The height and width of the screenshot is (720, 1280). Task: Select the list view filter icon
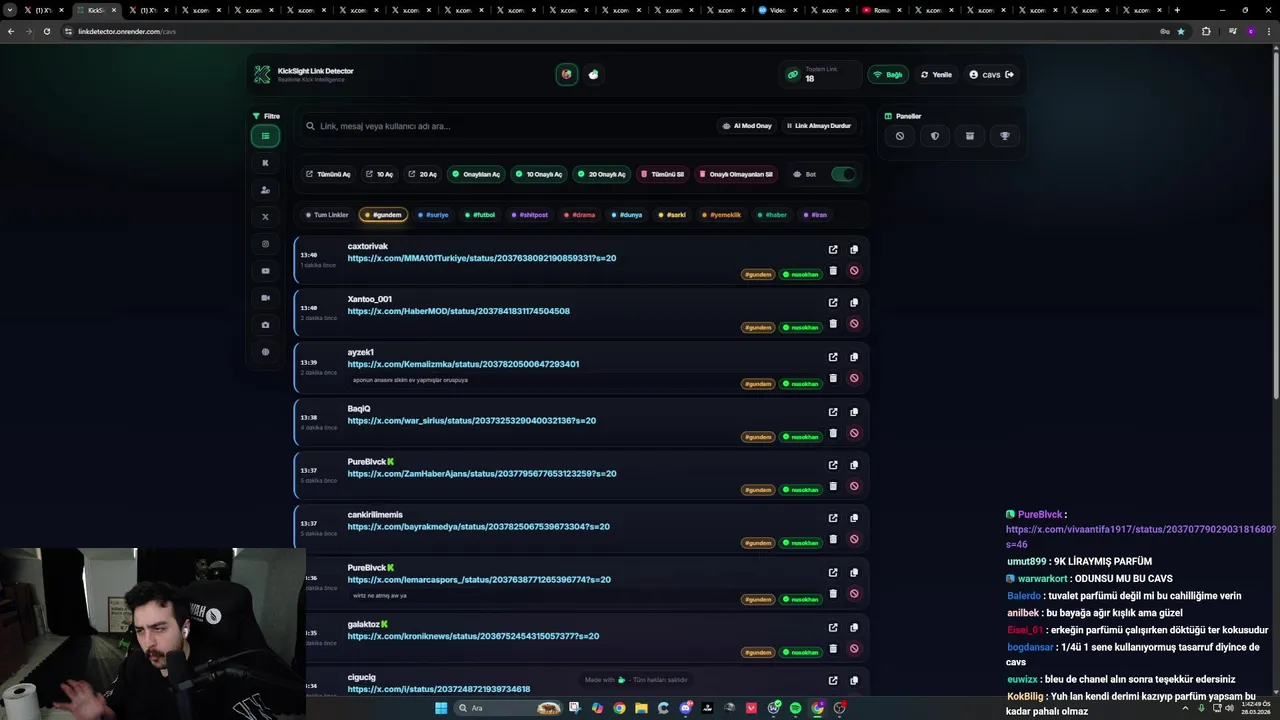tap(265, 136)
